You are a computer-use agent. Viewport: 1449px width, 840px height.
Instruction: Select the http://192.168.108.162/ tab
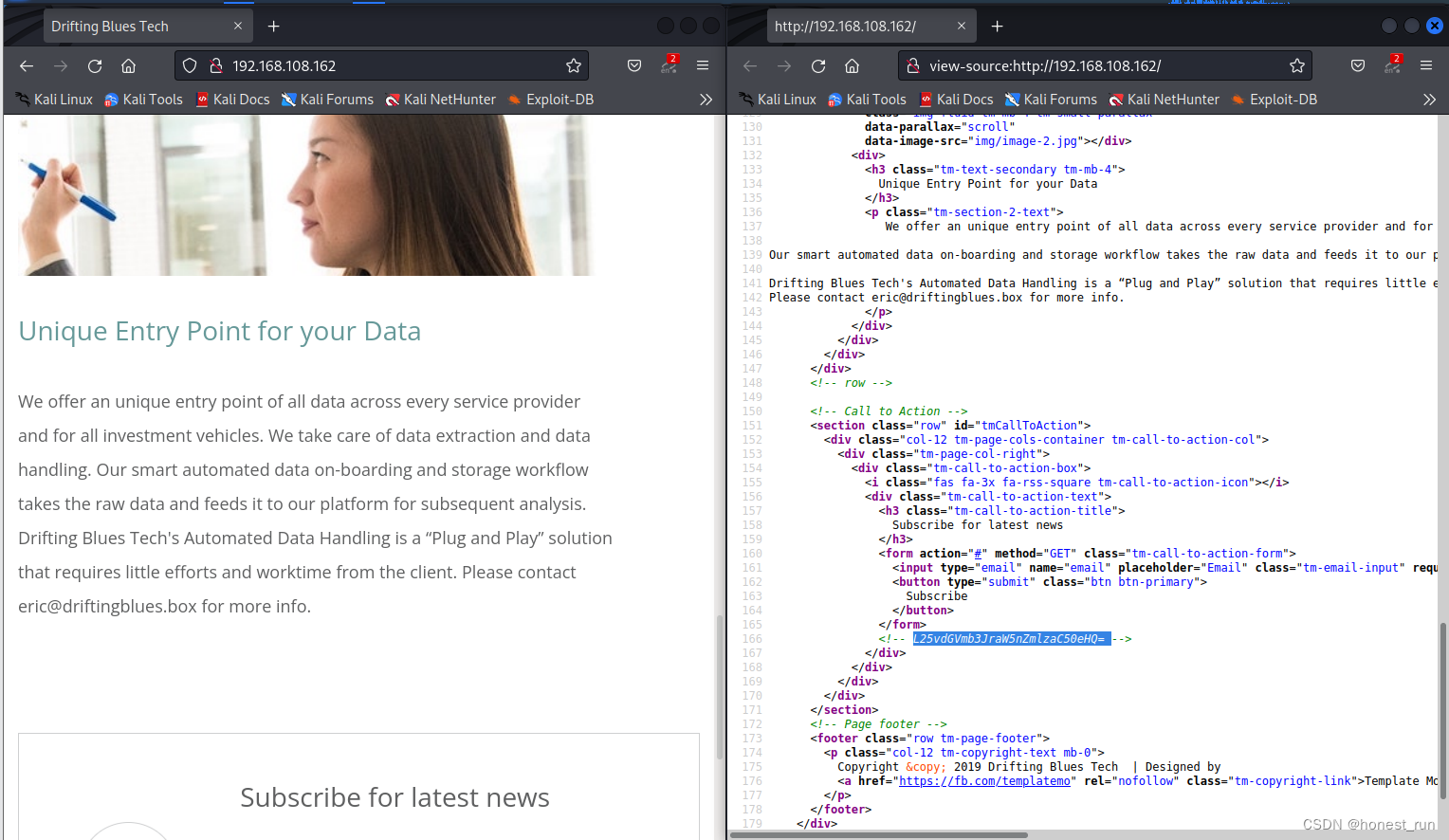pyautogui.click(x=871, y=27)
